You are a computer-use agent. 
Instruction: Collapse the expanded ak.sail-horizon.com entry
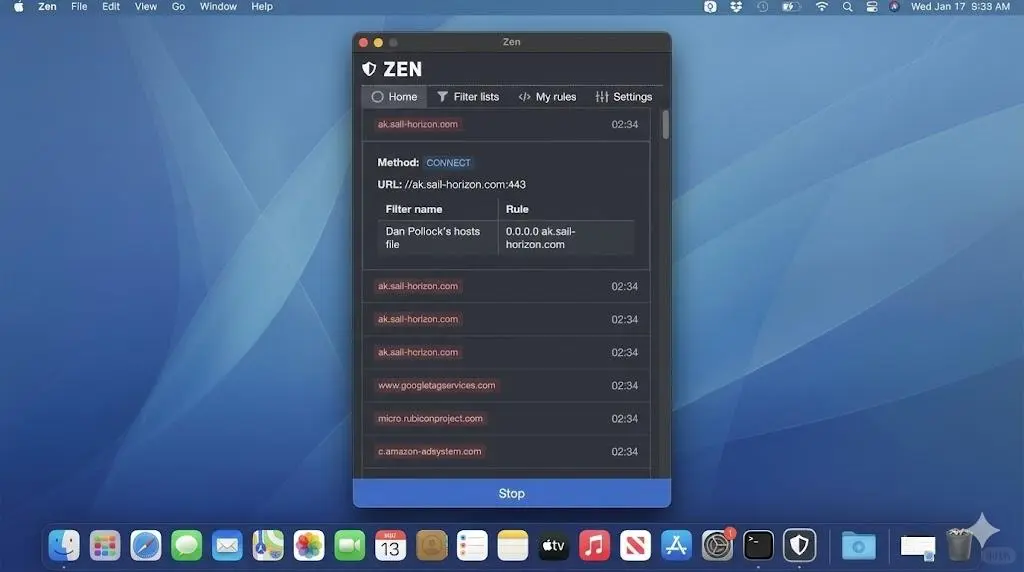coord(506,124)
